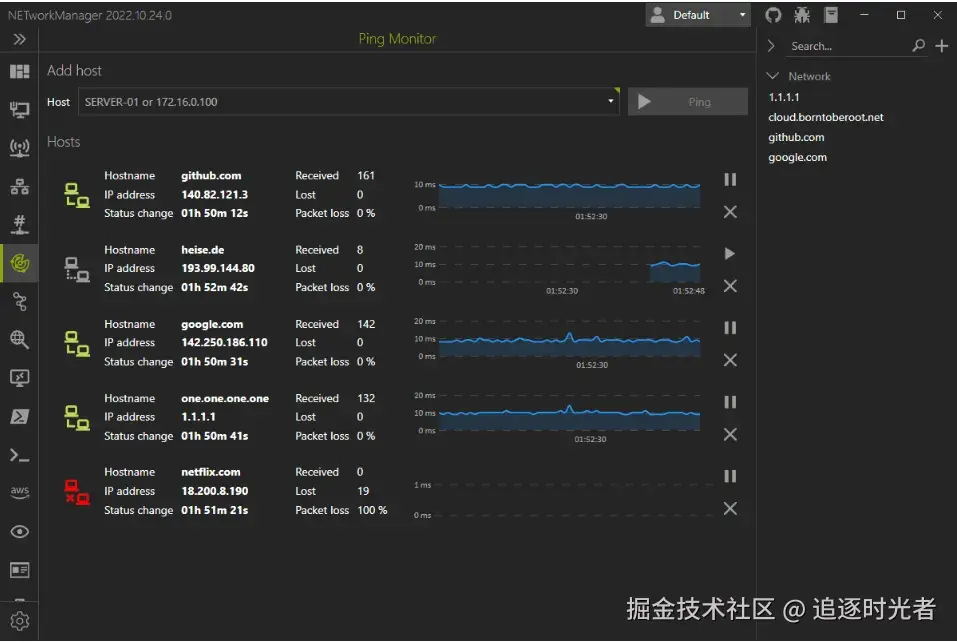957x643 pixels.
Task: Click the green status icon for google.com
Action: 77,343
